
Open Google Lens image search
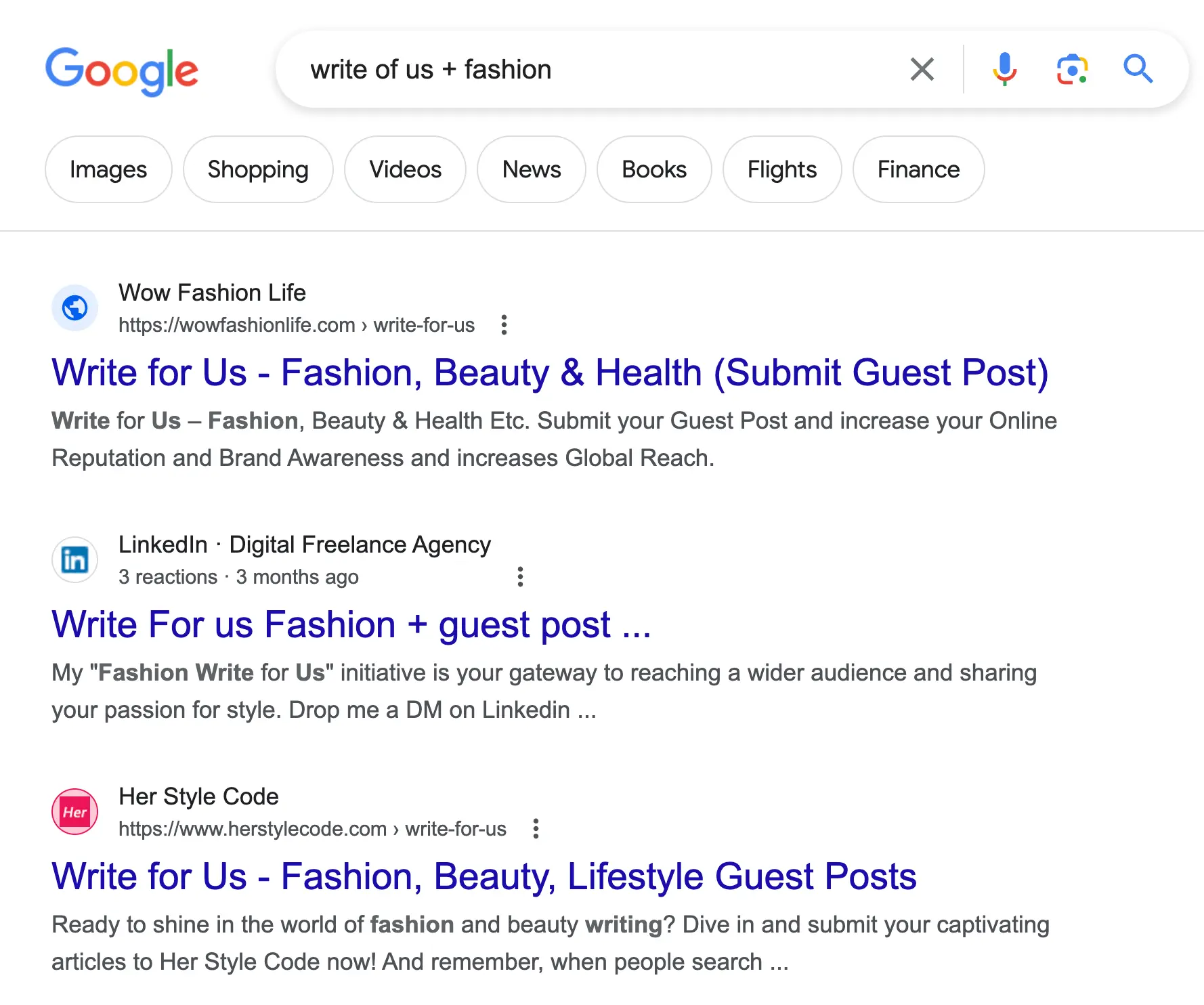pos(1072,69)
